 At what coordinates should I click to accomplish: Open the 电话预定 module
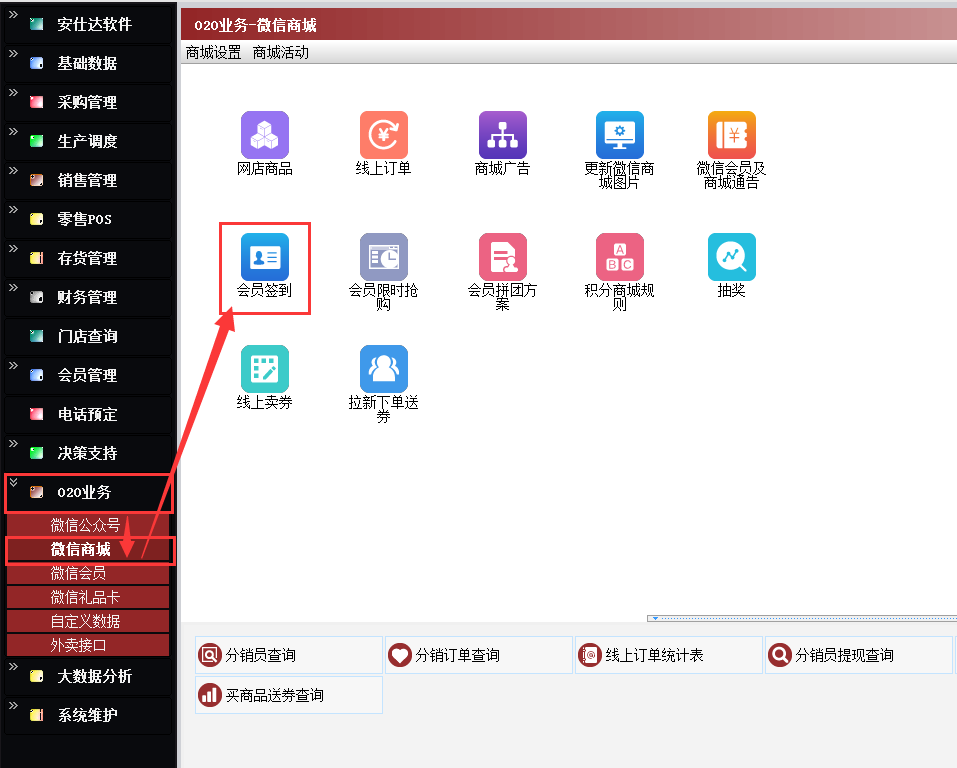pyautogui.click(x=88, y=415)
